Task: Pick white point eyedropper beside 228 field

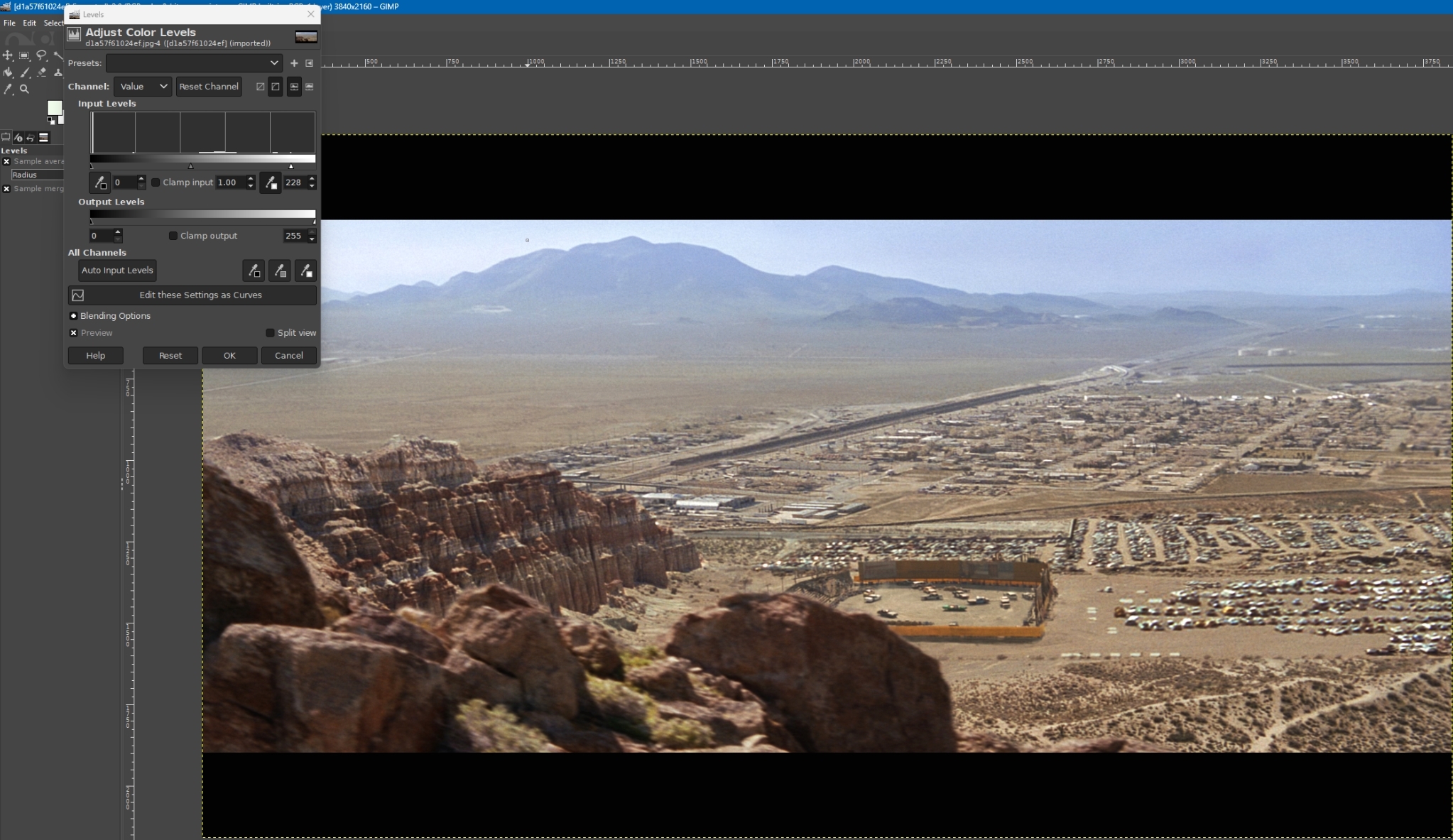Action: pyautogui.click(x=271, y=182)
